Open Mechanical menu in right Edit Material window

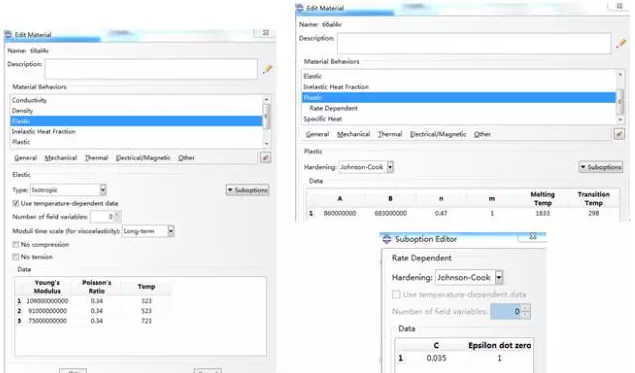353,134
